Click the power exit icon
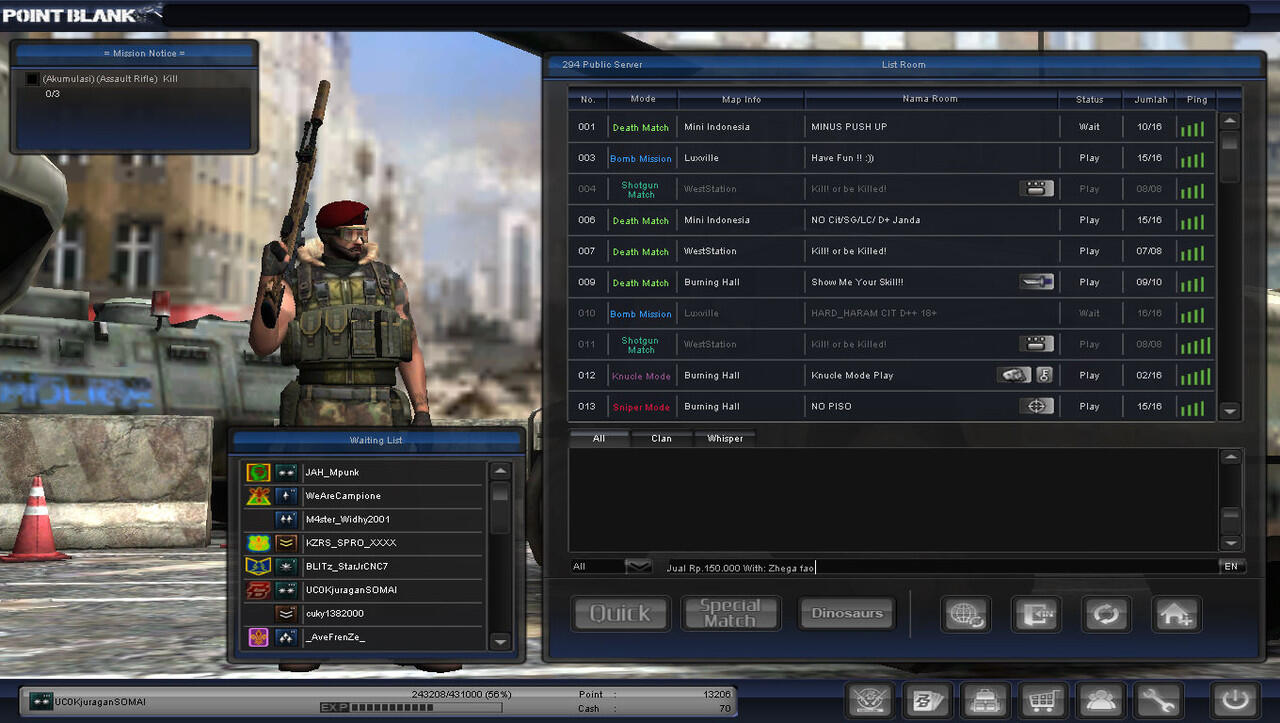The image size is (1280, 723). [1235, 701]
